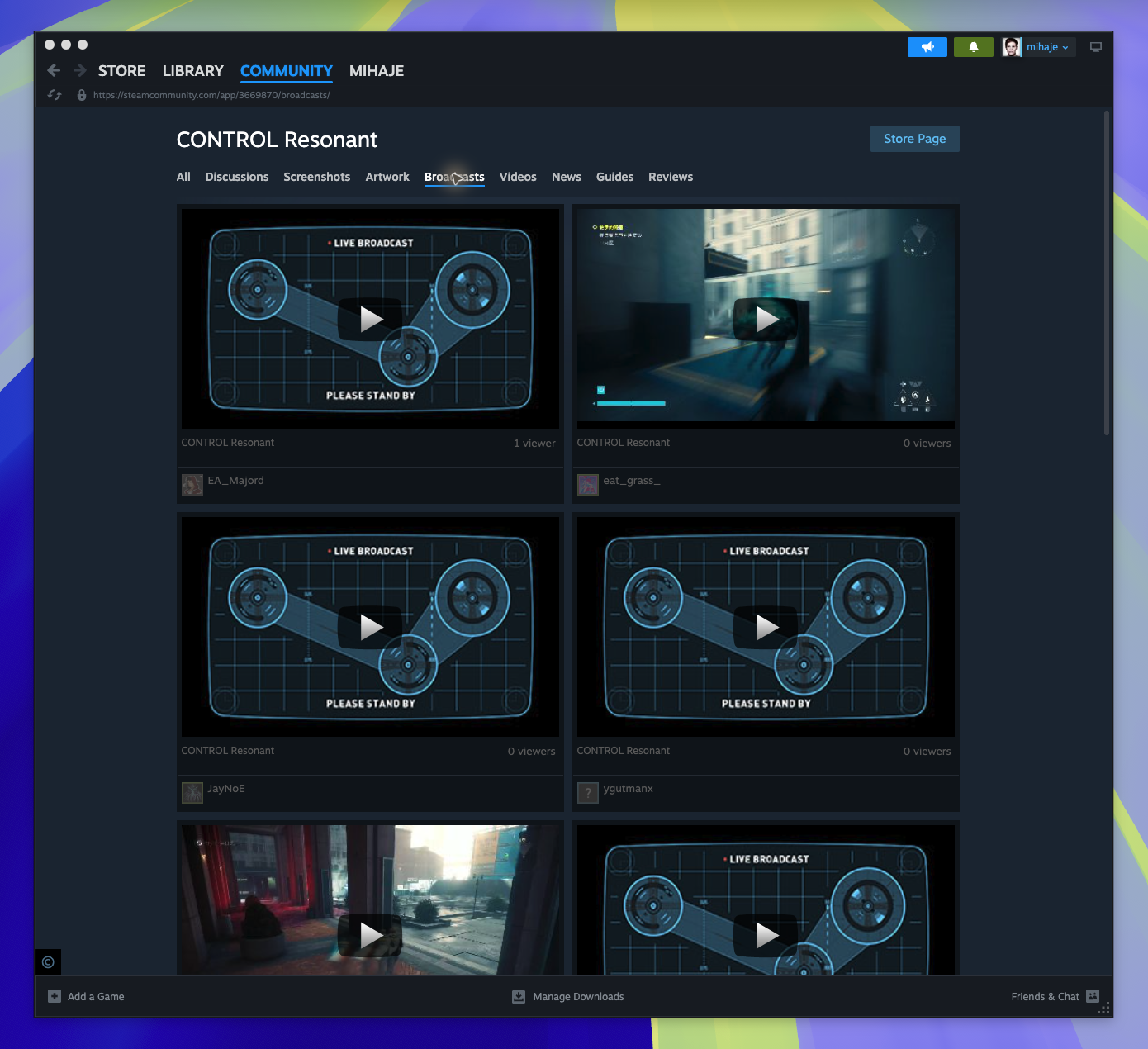Click the Add a Game plus icon
The image size is (1148, 1049).
pos(55,996)
